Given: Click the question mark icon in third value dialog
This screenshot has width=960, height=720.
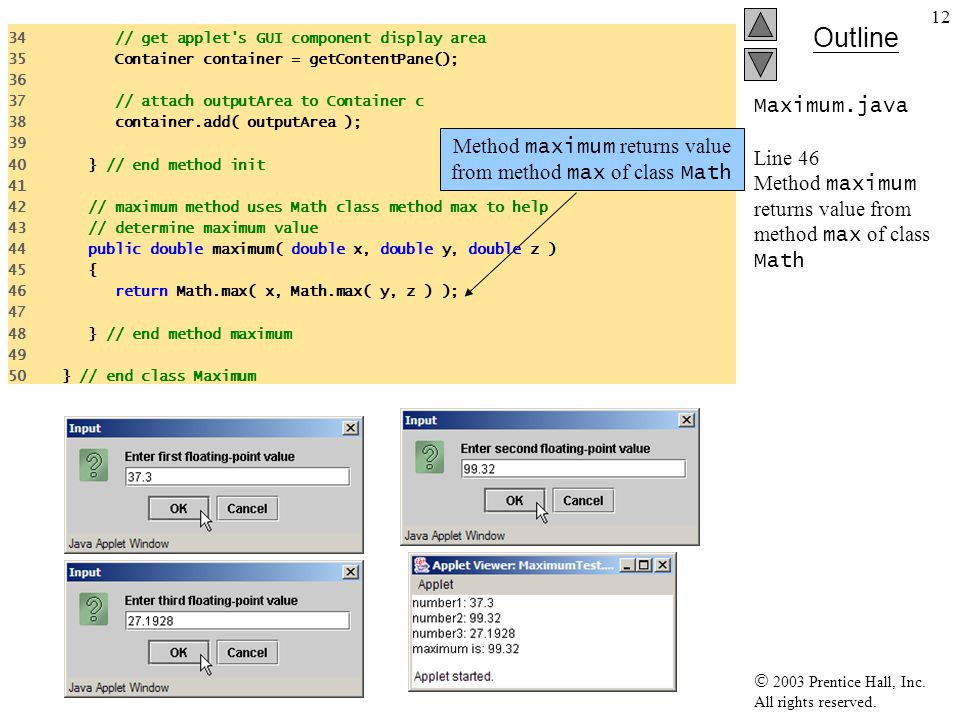Looking at the screenshot, I should [x=94, y=609].
